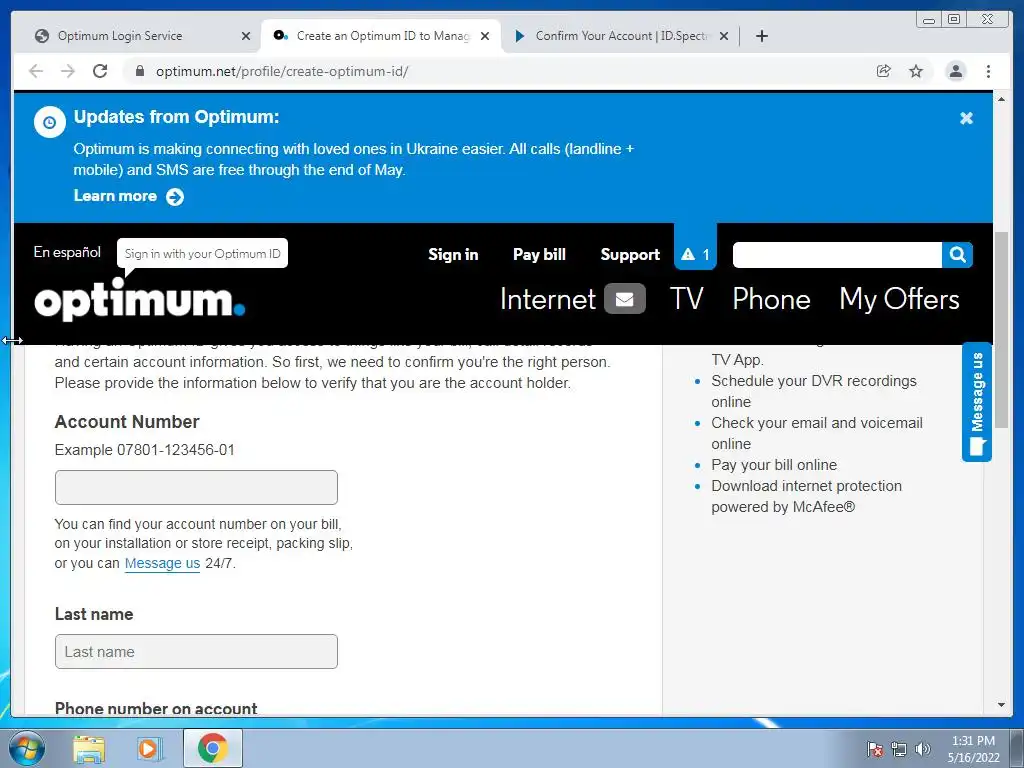
Task: Click the lock icon in address bar
Action: (x=139, y=71)
